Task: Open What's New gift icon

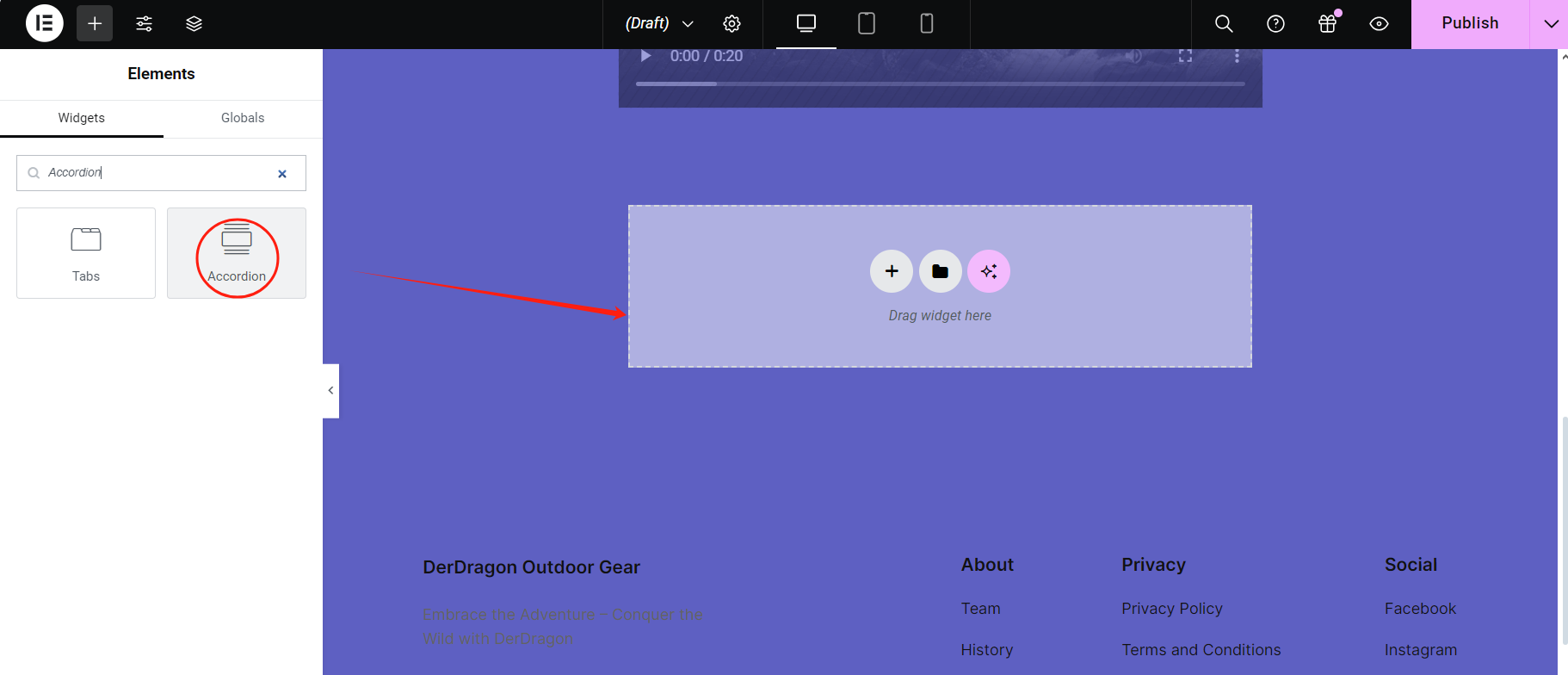Action: [1327, 23]
